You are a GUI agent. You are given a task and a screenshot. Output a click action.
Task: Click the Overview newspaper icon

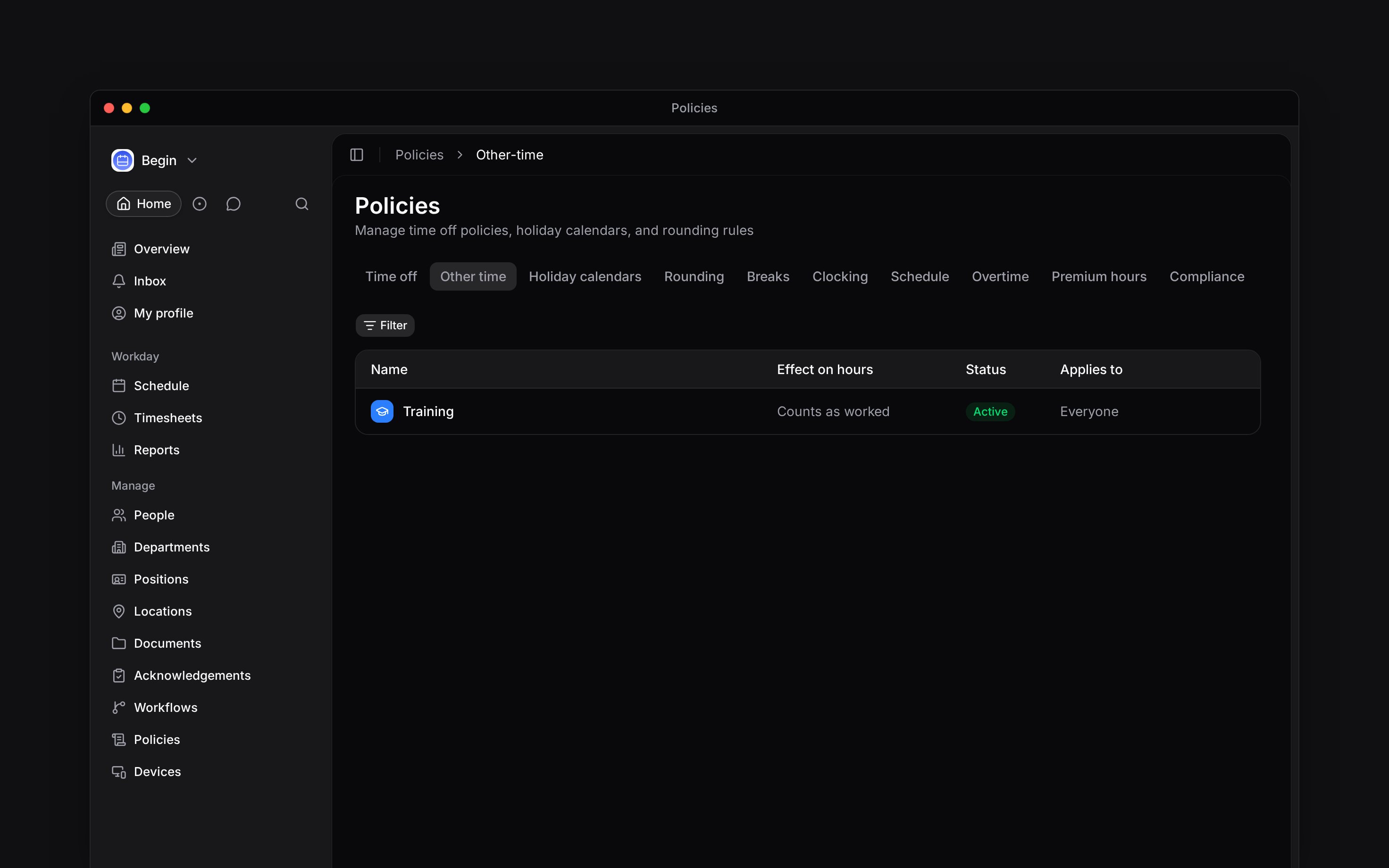click(119, 249)
